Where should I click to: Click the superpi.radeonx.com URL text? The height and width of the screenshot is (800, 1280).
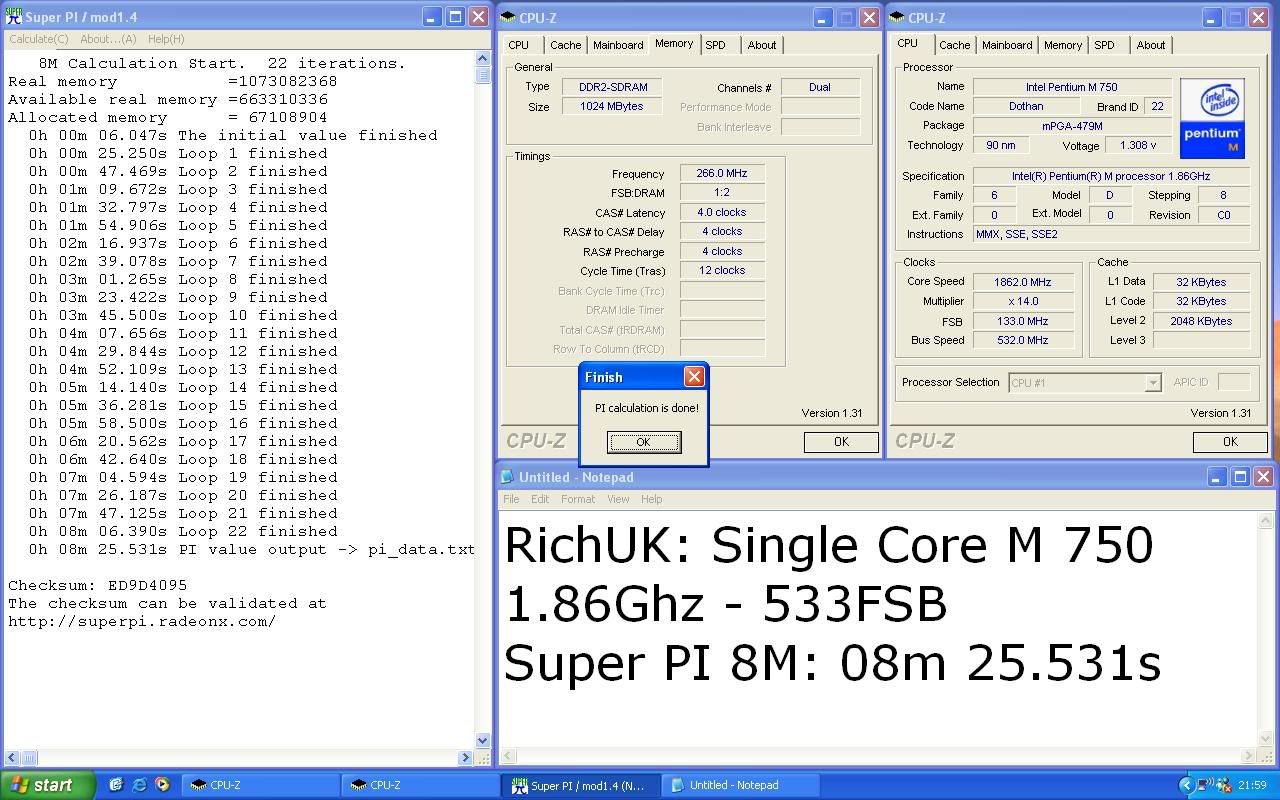(x=142, y=621)
